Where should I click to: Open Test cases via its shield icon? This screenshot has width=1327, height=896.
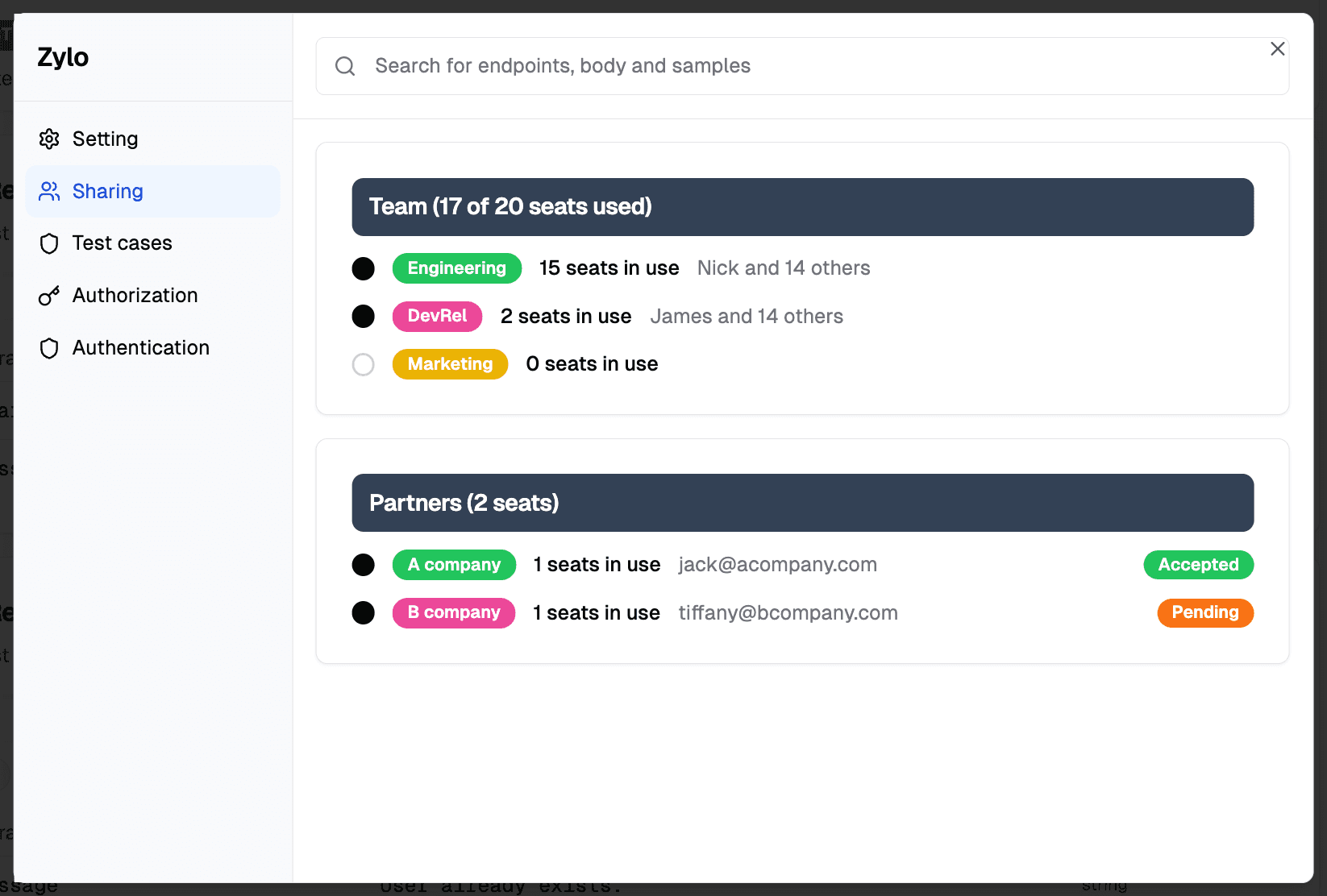(49, 243)
